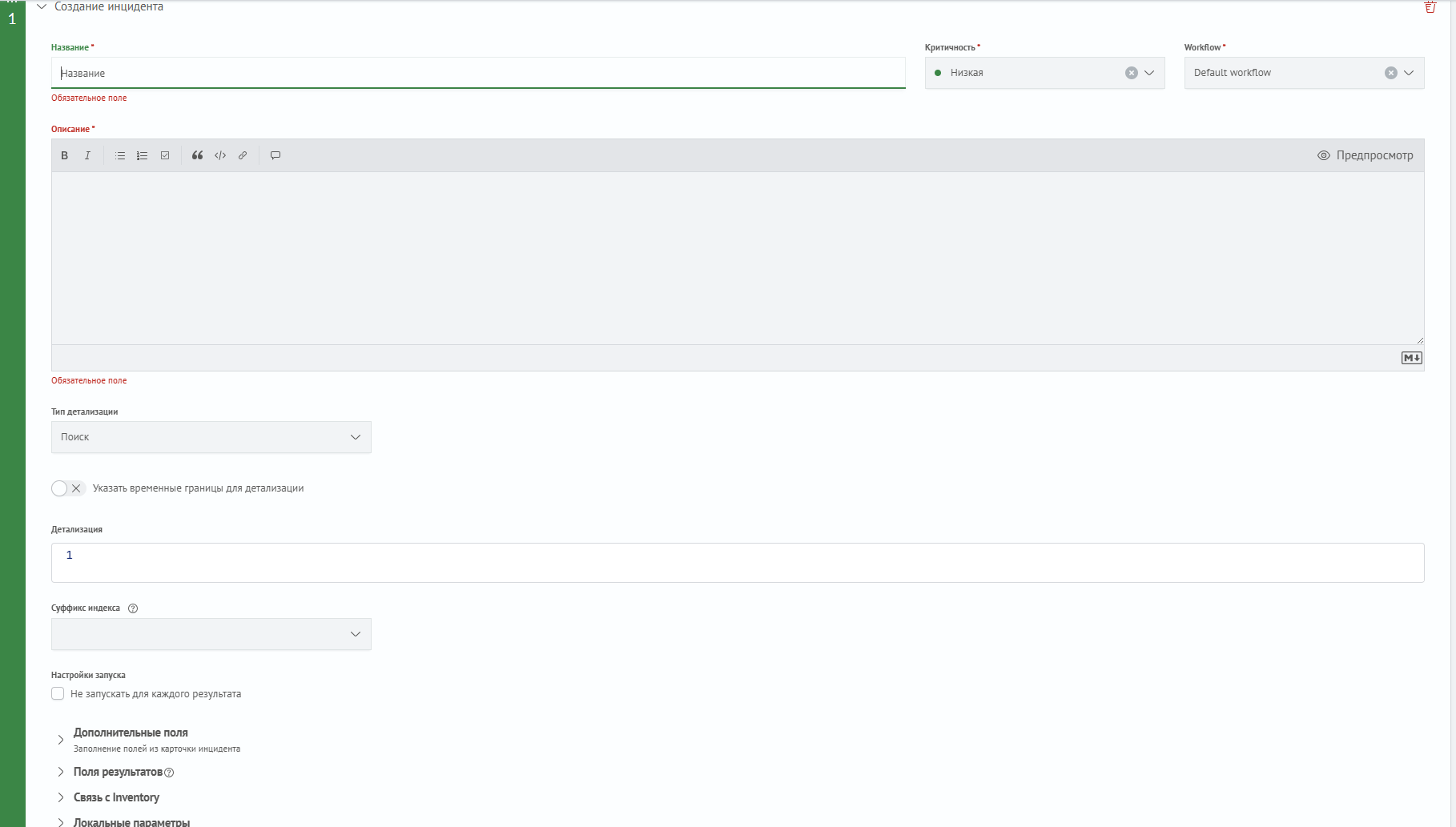
Task: Click the comment icon in editor toolbar
Action: click(x=276, y=155)
